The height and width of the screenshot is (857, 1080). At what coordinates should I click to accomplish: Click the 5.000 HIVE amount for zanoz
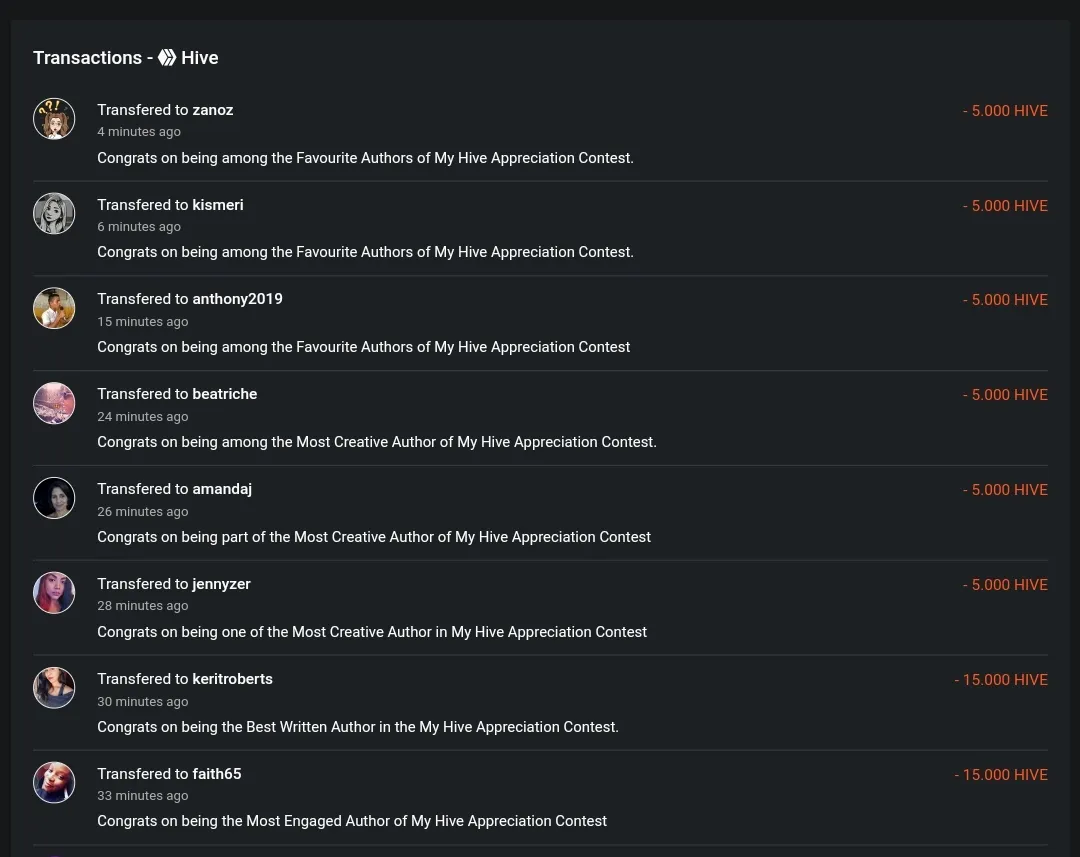[1005, 111]
